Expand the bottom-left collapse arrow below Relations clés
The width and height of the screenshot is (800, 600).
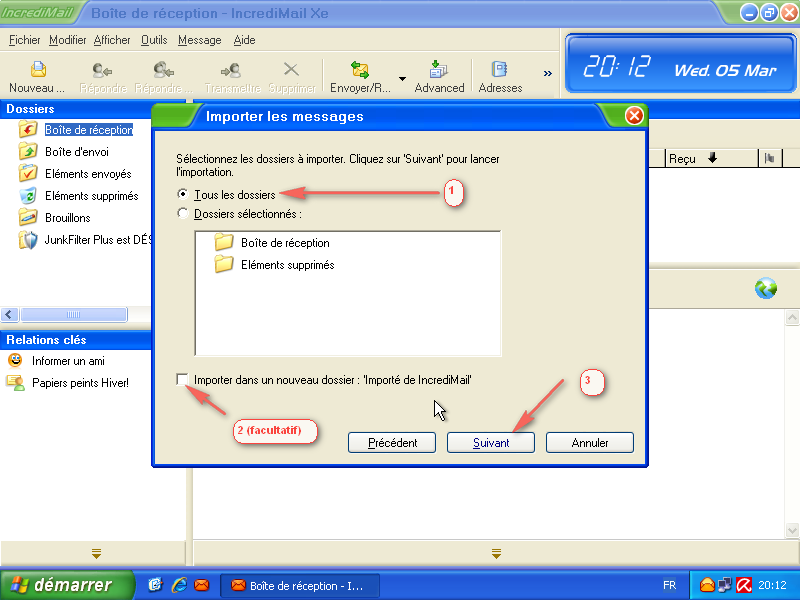(x=96, y=553)
